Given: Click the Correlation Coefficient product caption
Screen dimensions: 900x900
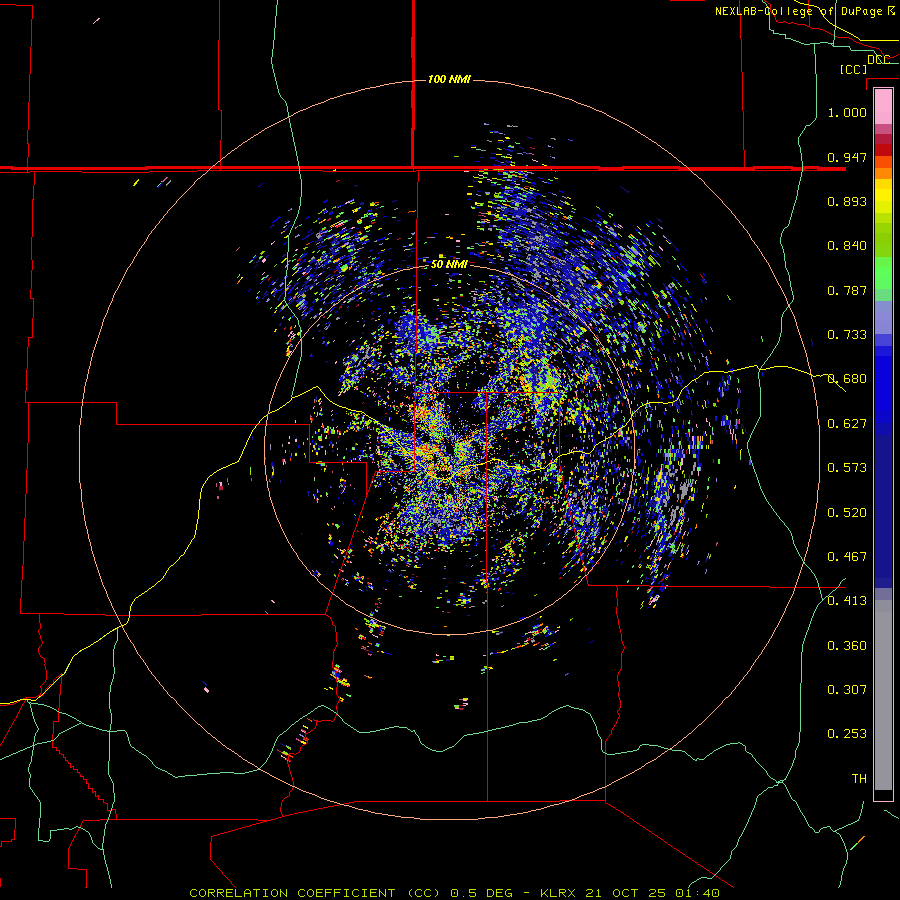Looking at the screenshot, I should (454, 893).
